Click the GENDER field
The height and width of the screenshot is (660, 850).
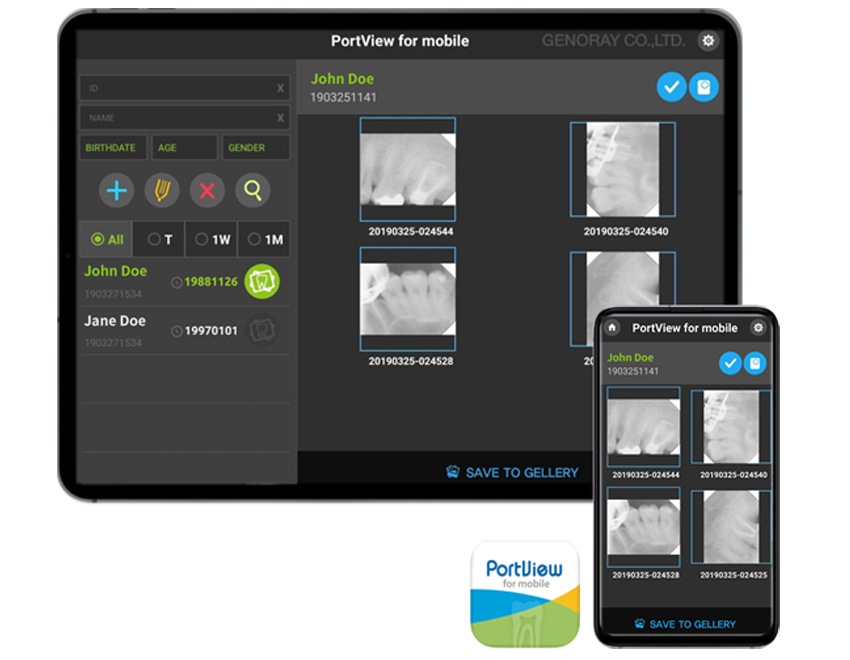256,147
